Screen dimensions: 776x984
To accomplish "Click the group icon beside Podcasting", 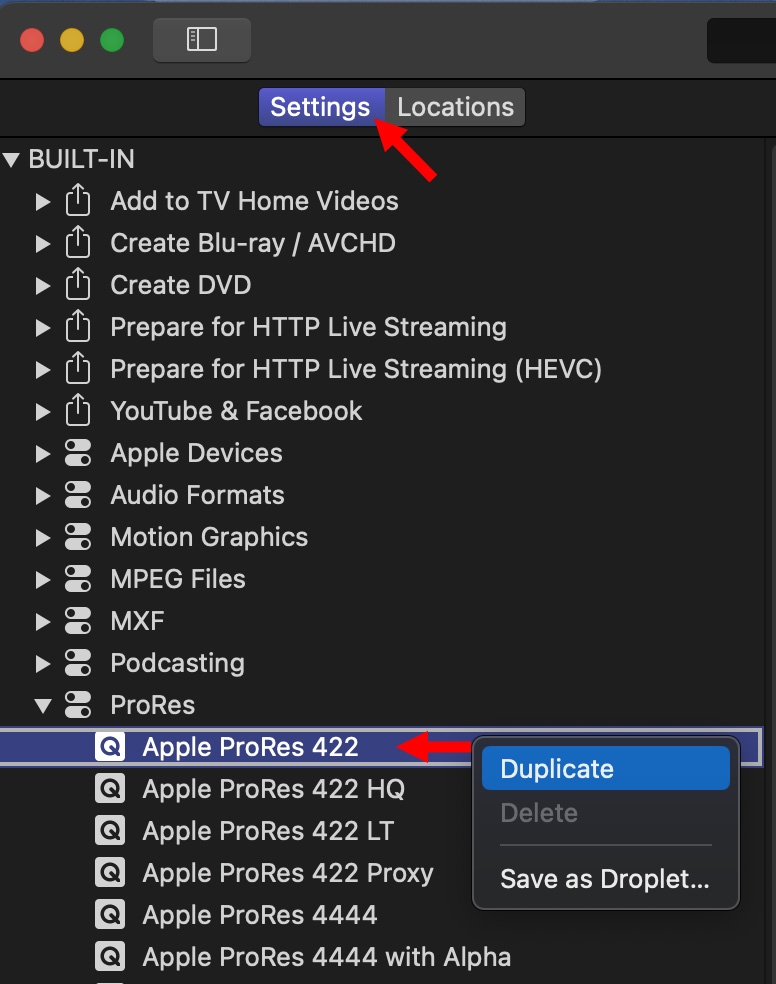I will pyautogui.click(x=78, y=664).
